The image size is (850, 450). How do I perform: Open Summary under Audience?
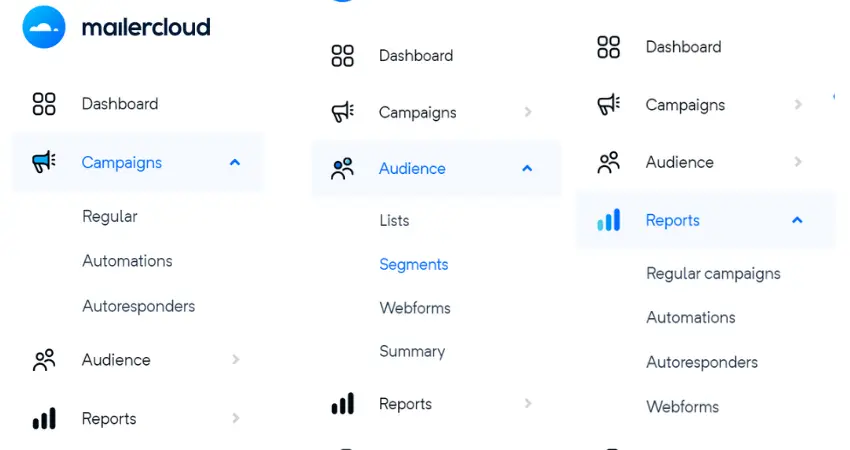(413, 352)
